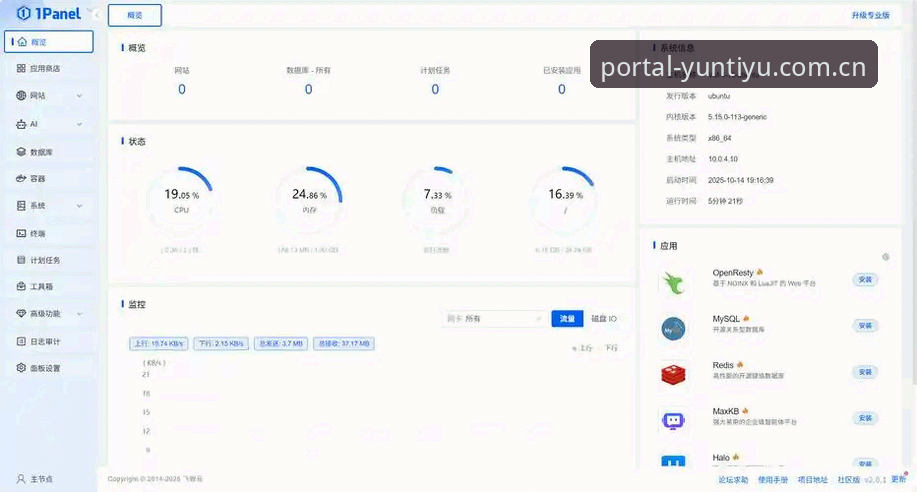This screenshot has height=492, width=917.
Task: Click the 日志审计 log icon
Action: [x=21, y=341]
